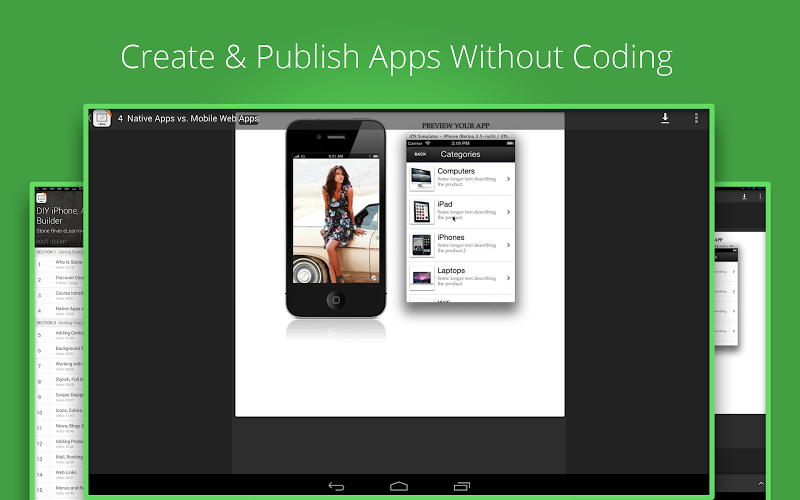Click the up chevron in the right window

[x=761, y=483]
